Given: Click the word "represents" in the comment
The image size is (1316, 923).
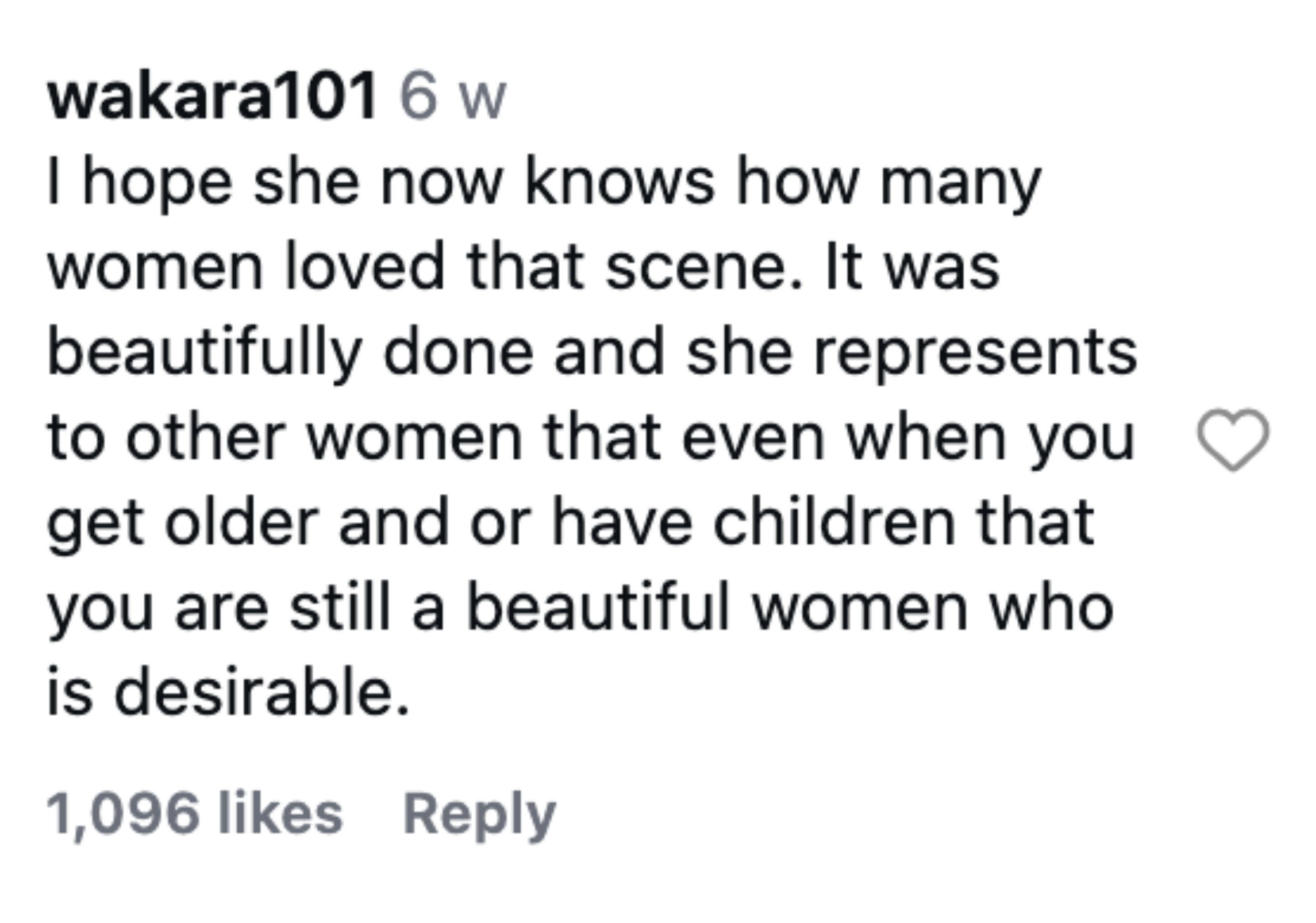Looking at the screenshot, I should tap(975, 353).
